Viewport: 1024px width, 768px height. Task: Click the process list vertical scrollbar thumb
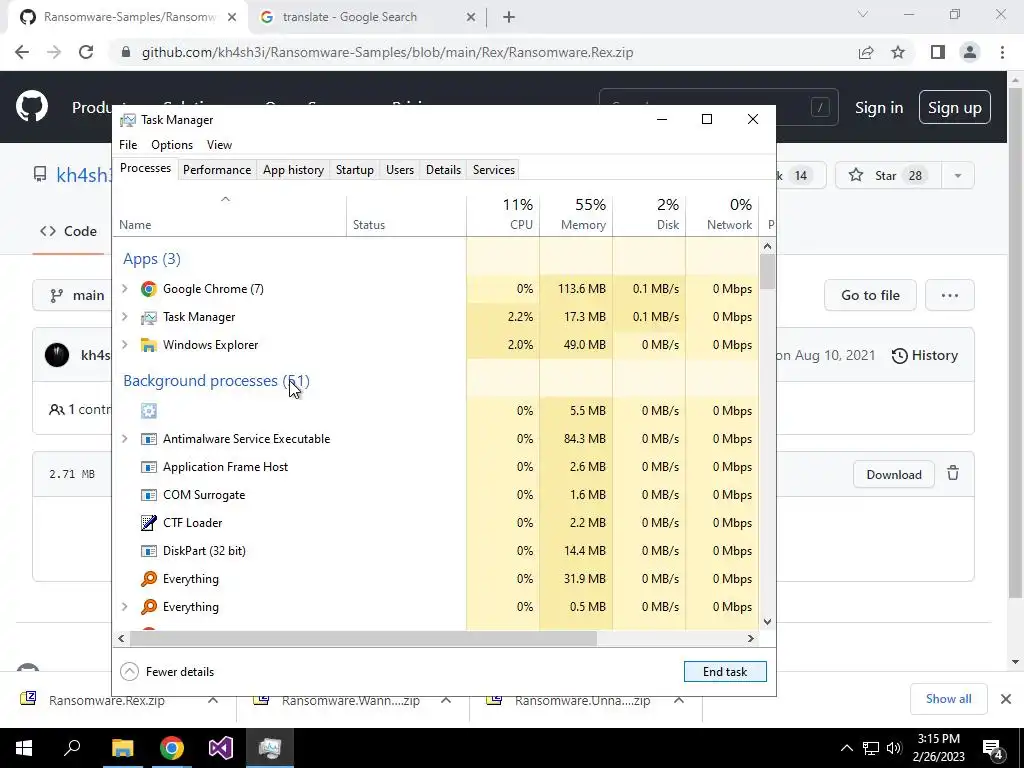(x=767, y=272)
